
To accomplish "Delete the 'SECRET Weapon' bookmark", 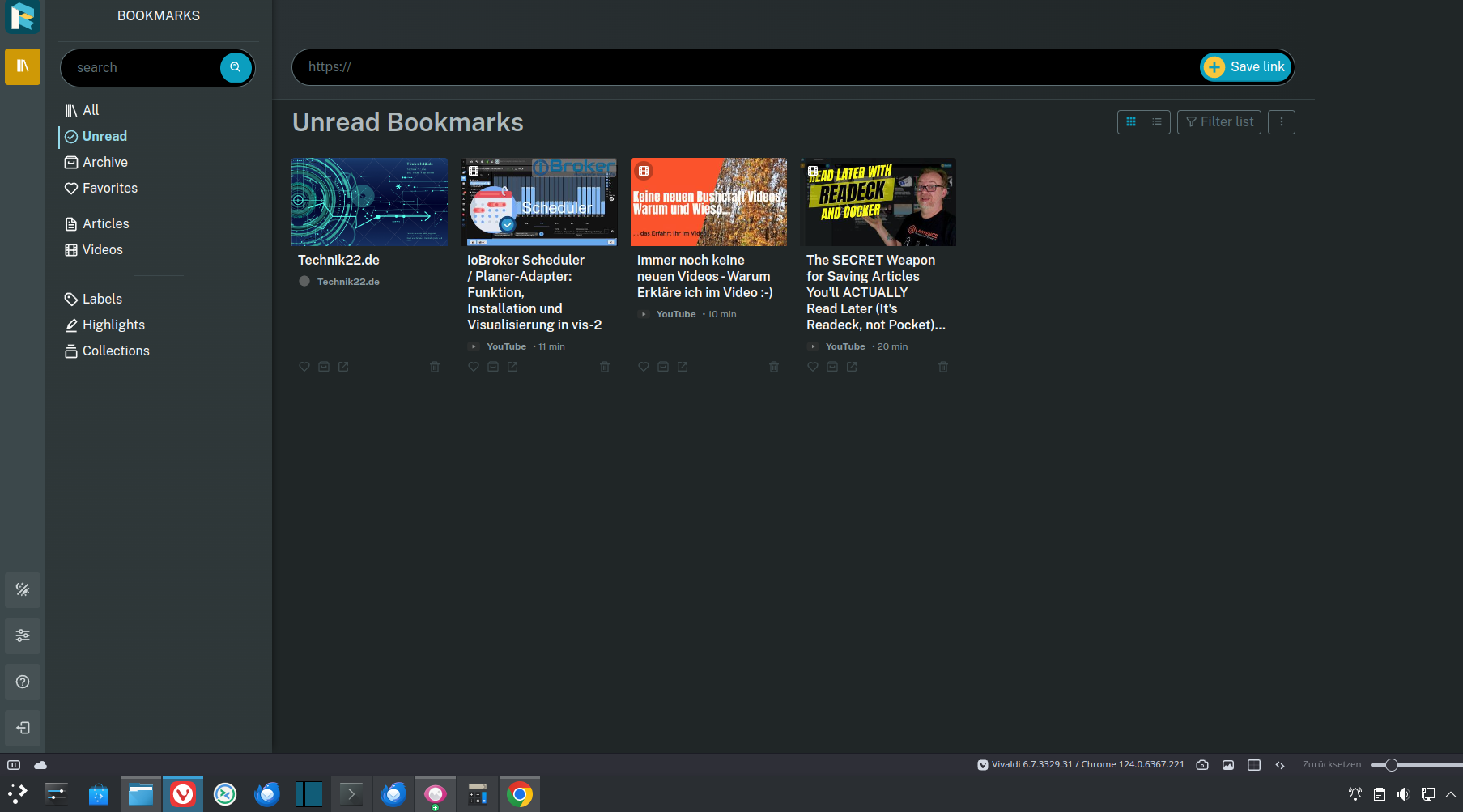I will click(x=943, y=367).
